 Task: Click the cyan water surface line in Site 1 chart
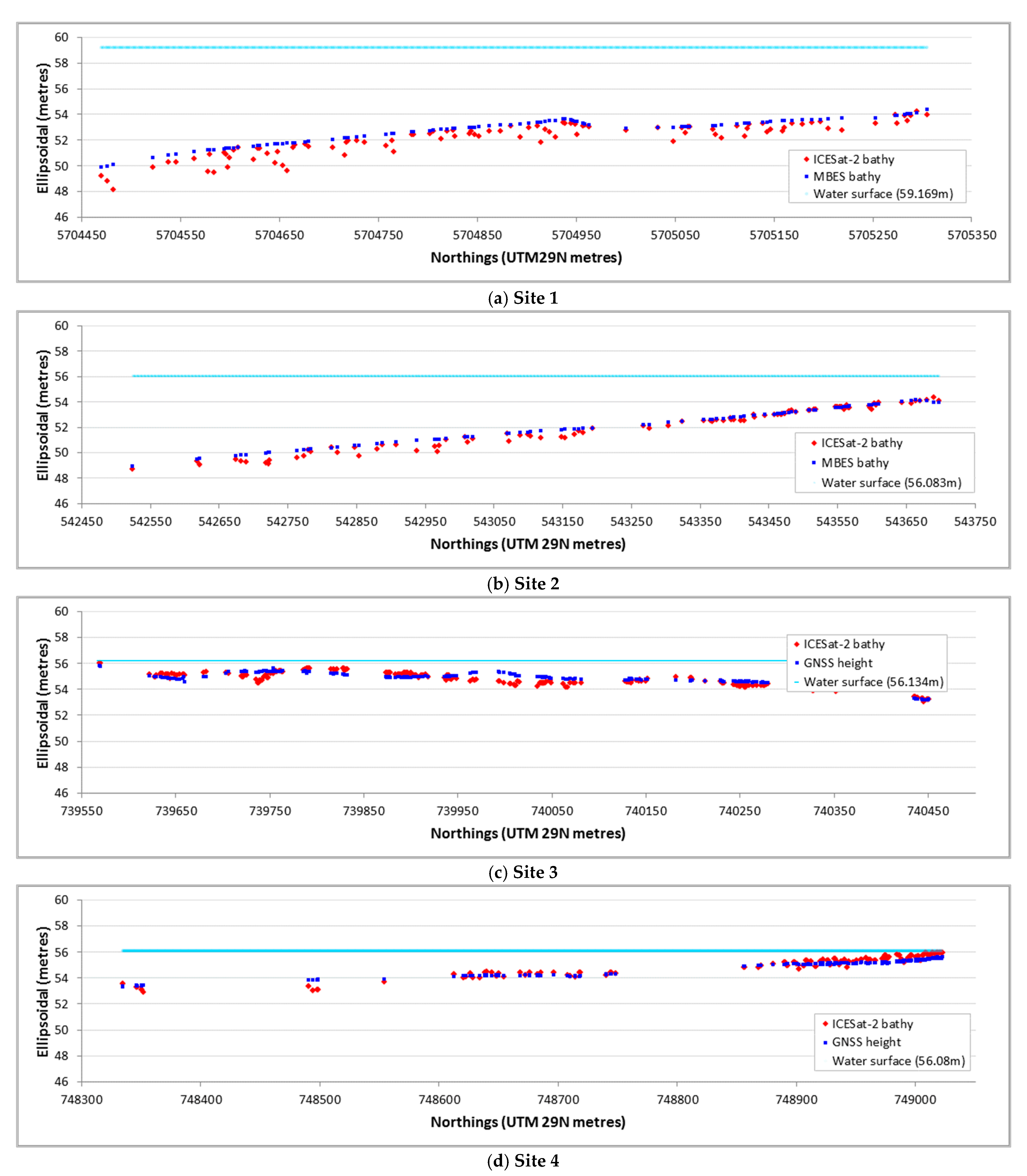[514, 47]
